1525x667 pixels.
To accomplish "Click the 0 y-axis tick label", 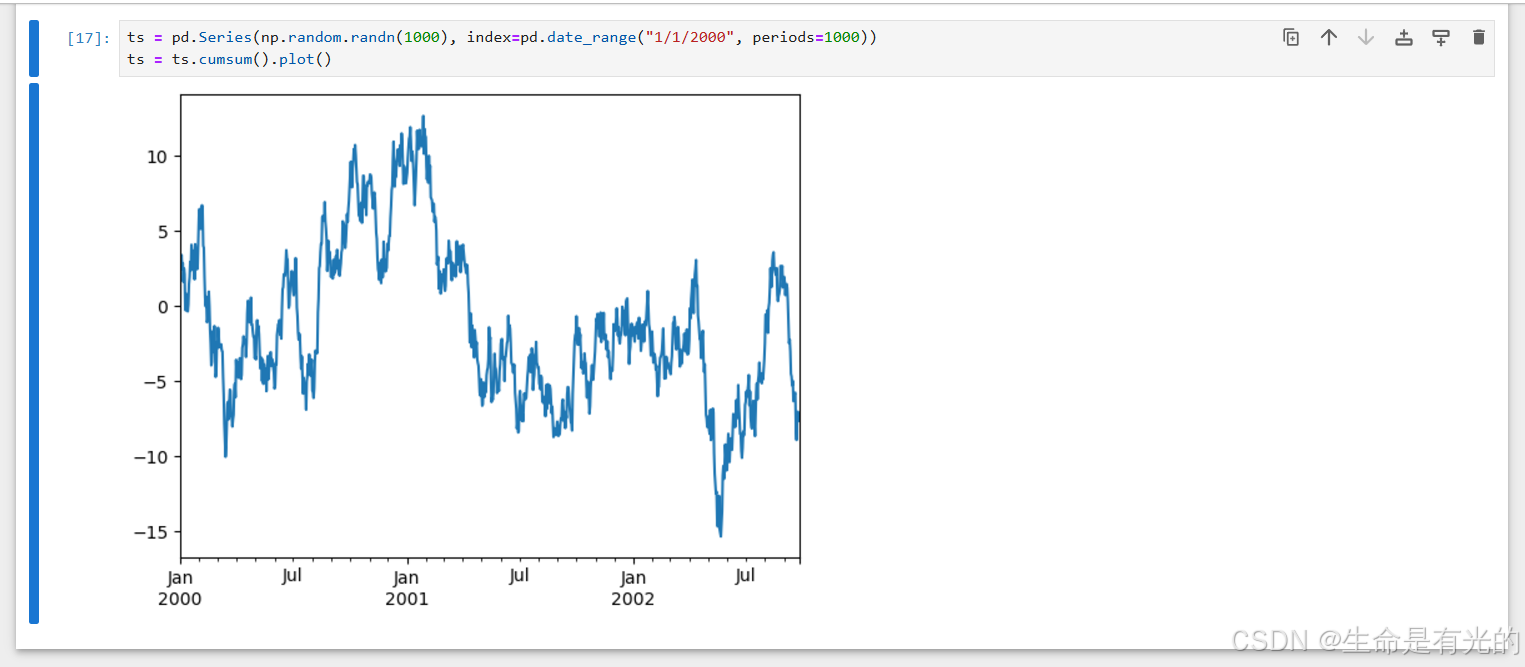I will 164,307.
